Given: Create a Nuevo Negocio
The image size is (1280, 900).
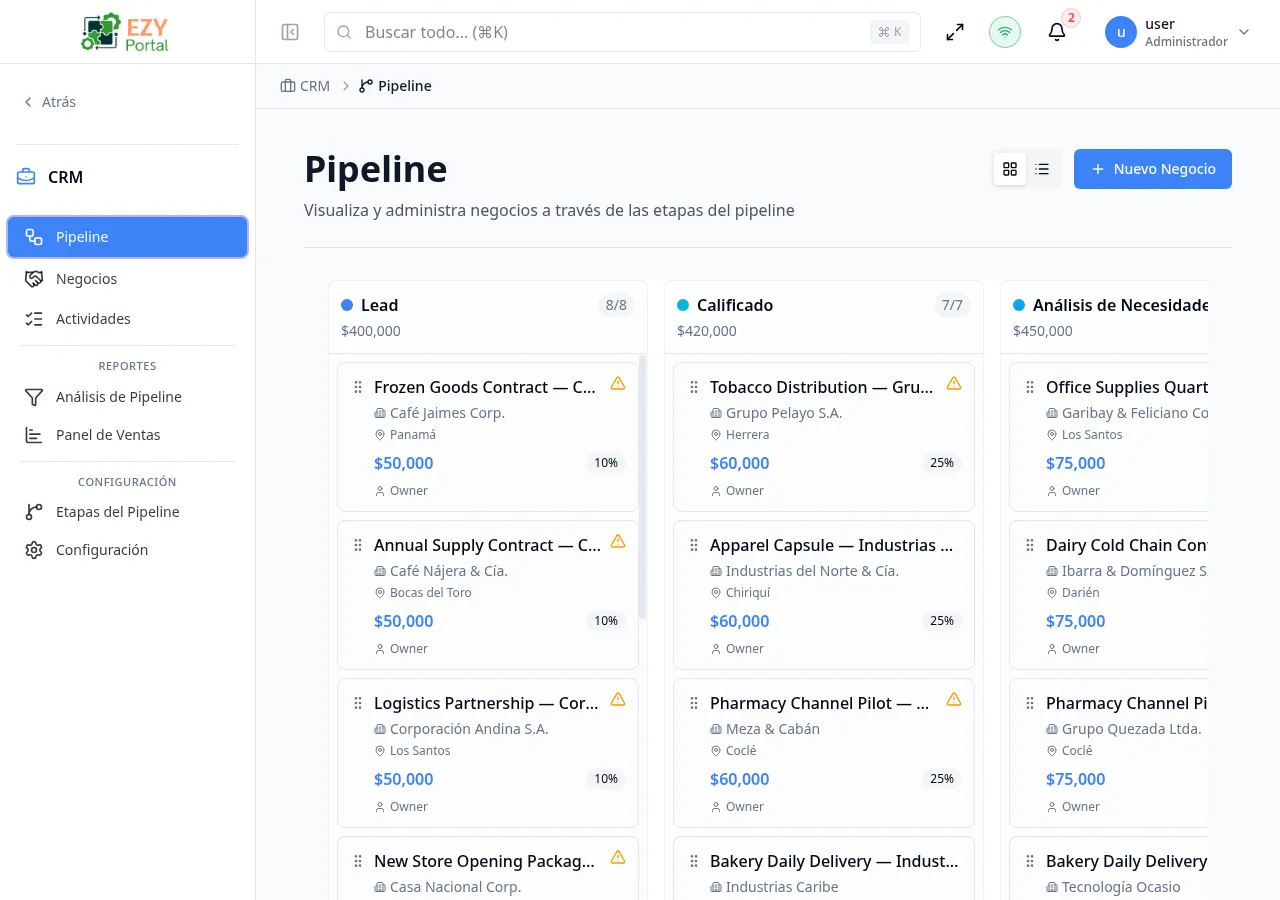Looking at the screenshot, I should click(x=1153, y=169).
